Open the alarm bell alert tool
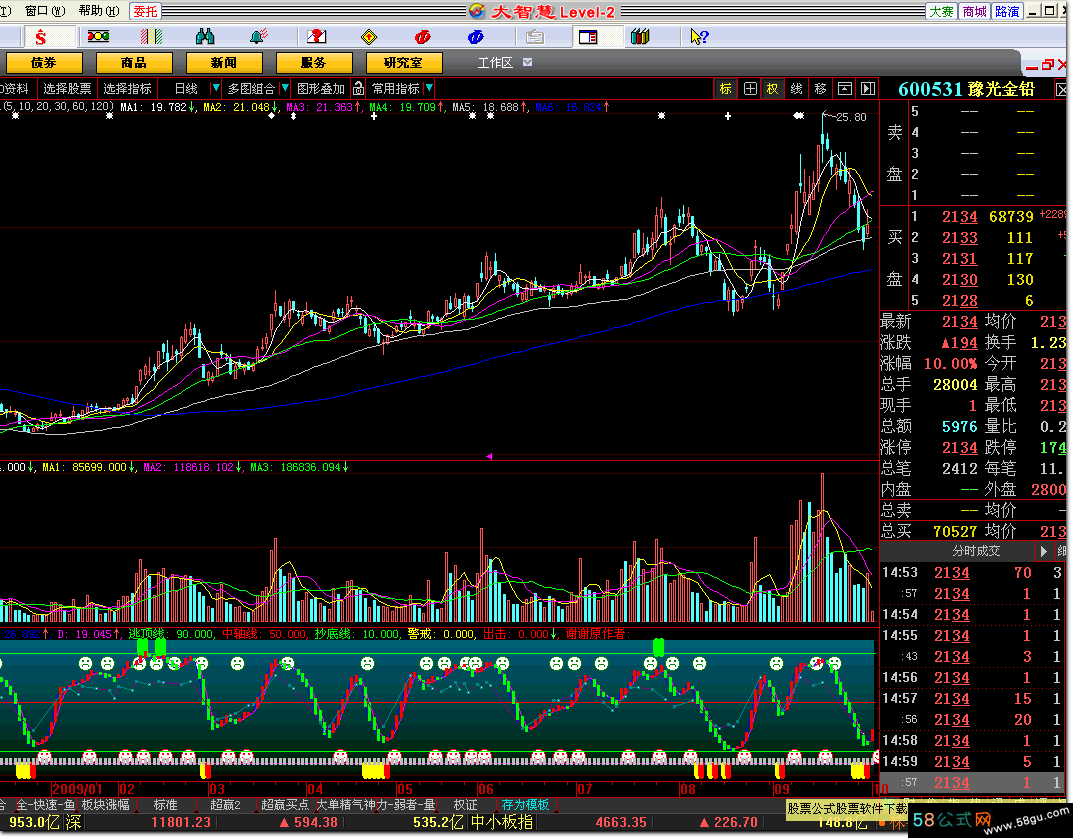 [x=258, y=36]
